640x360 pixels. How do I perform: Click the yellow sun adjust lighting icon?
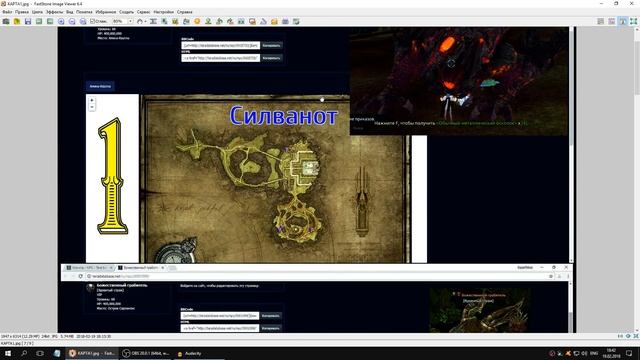click(197, 21)
